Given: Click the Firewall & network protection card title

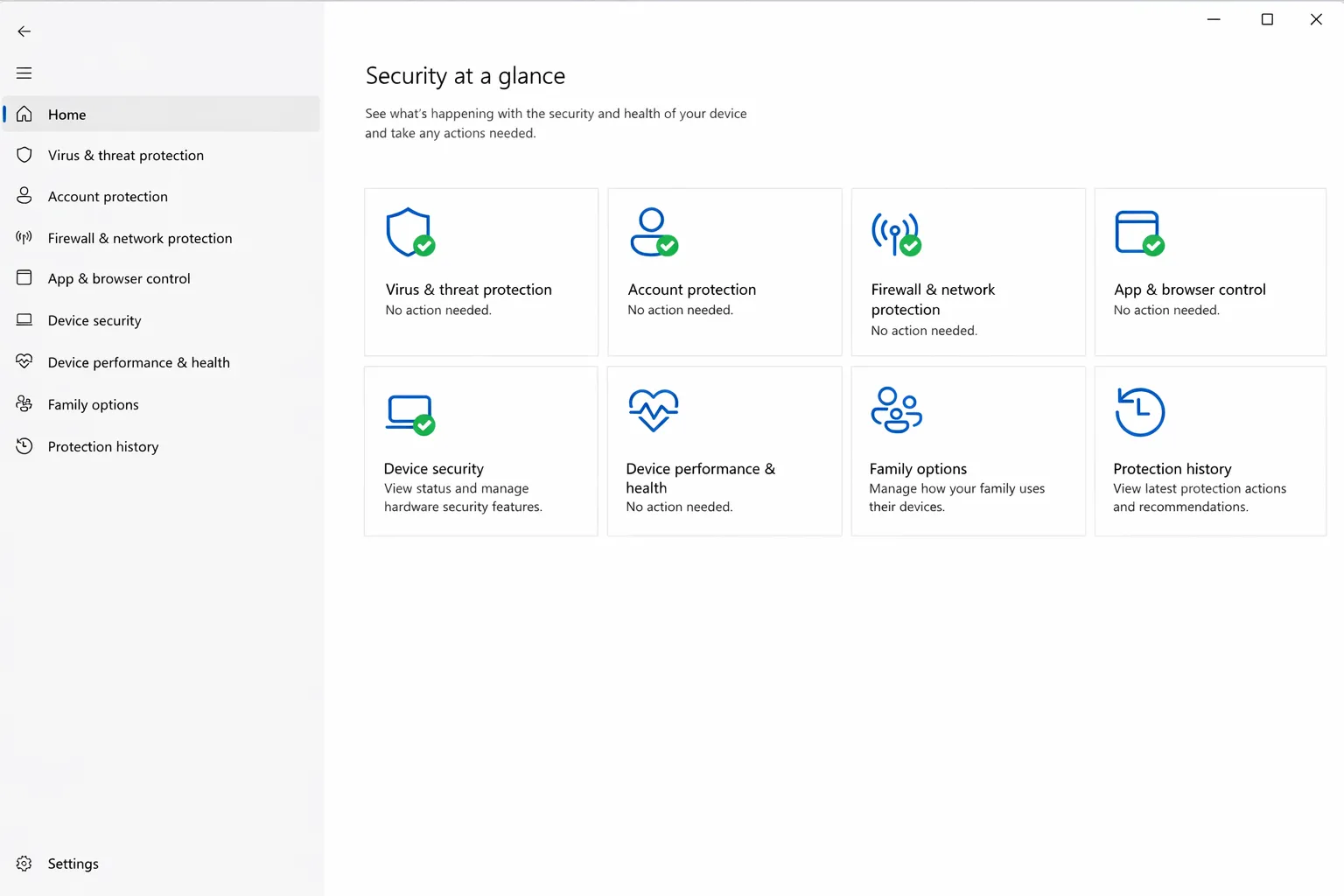Looking at the screenshot, I should [x=933, y=299].
